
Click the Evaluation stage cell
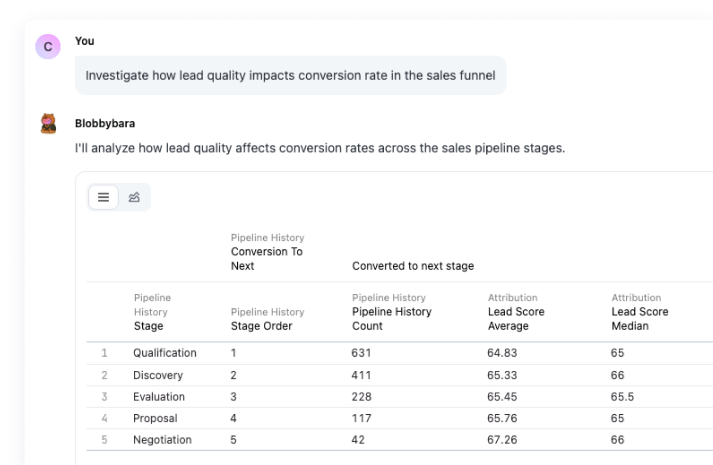[159, 397]
